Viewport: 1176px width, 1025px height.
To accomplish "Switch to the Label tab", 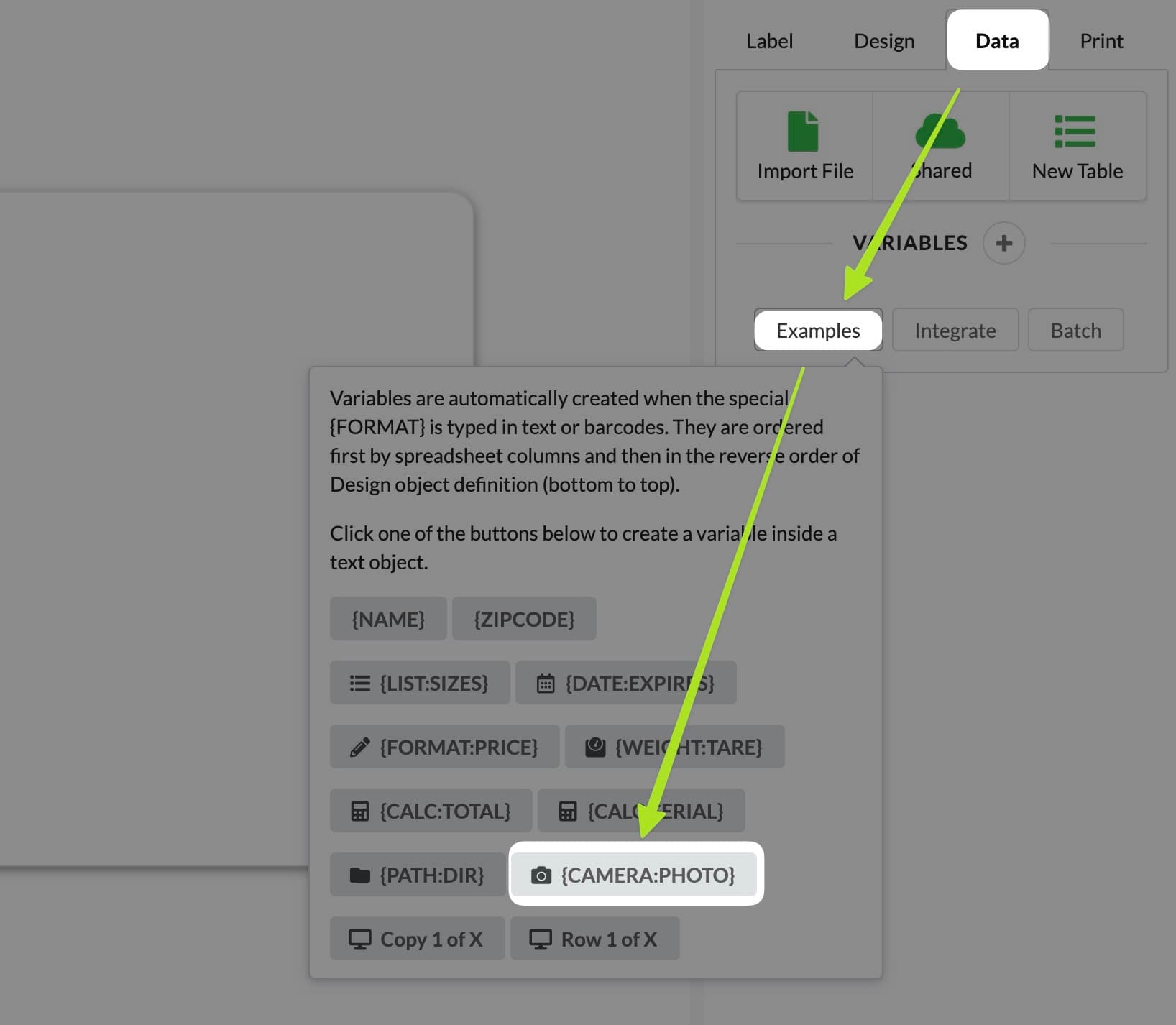I will pos(769,41).
